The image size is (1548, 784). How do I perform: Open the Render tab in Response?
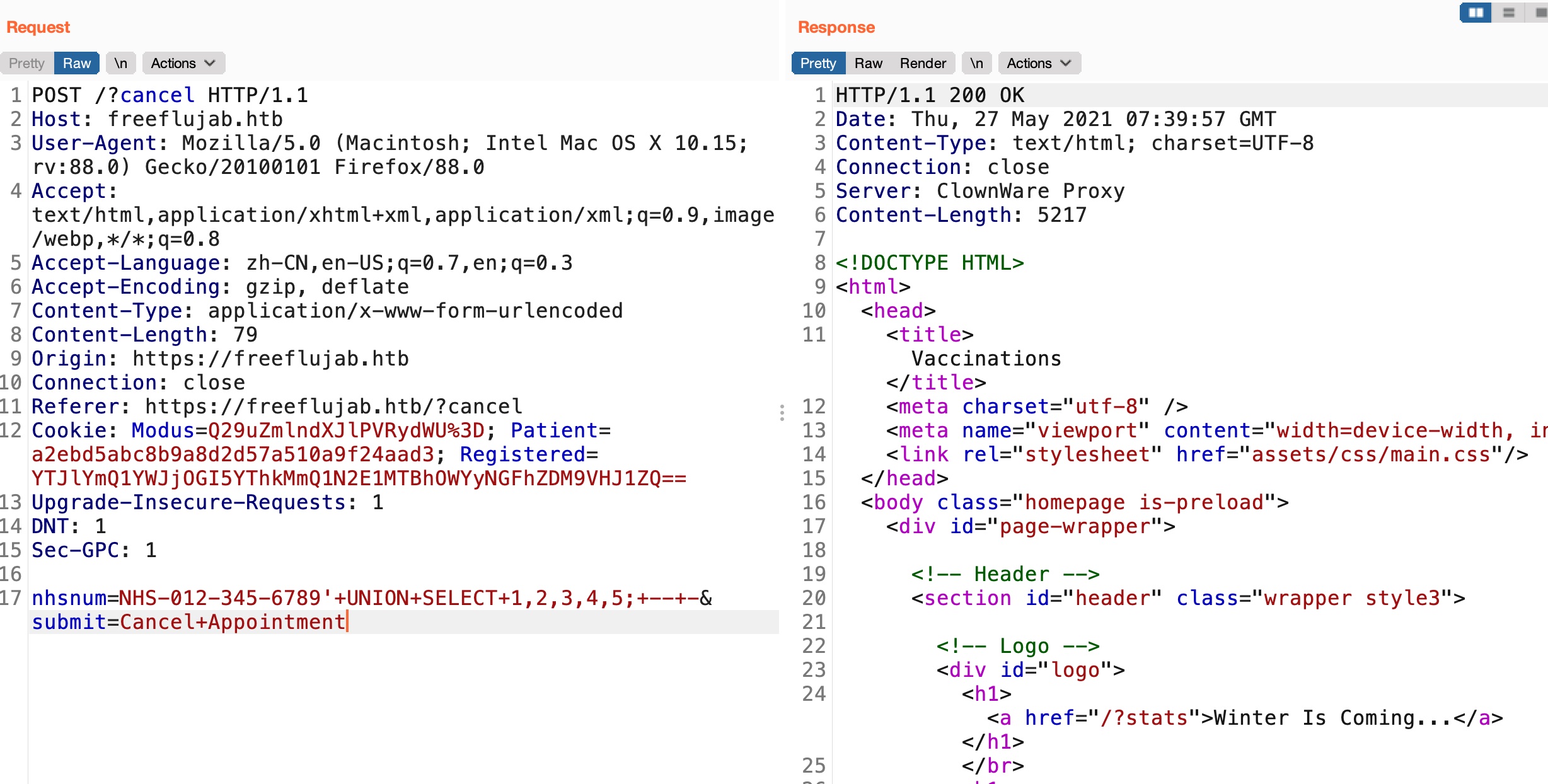pos(922,63)
